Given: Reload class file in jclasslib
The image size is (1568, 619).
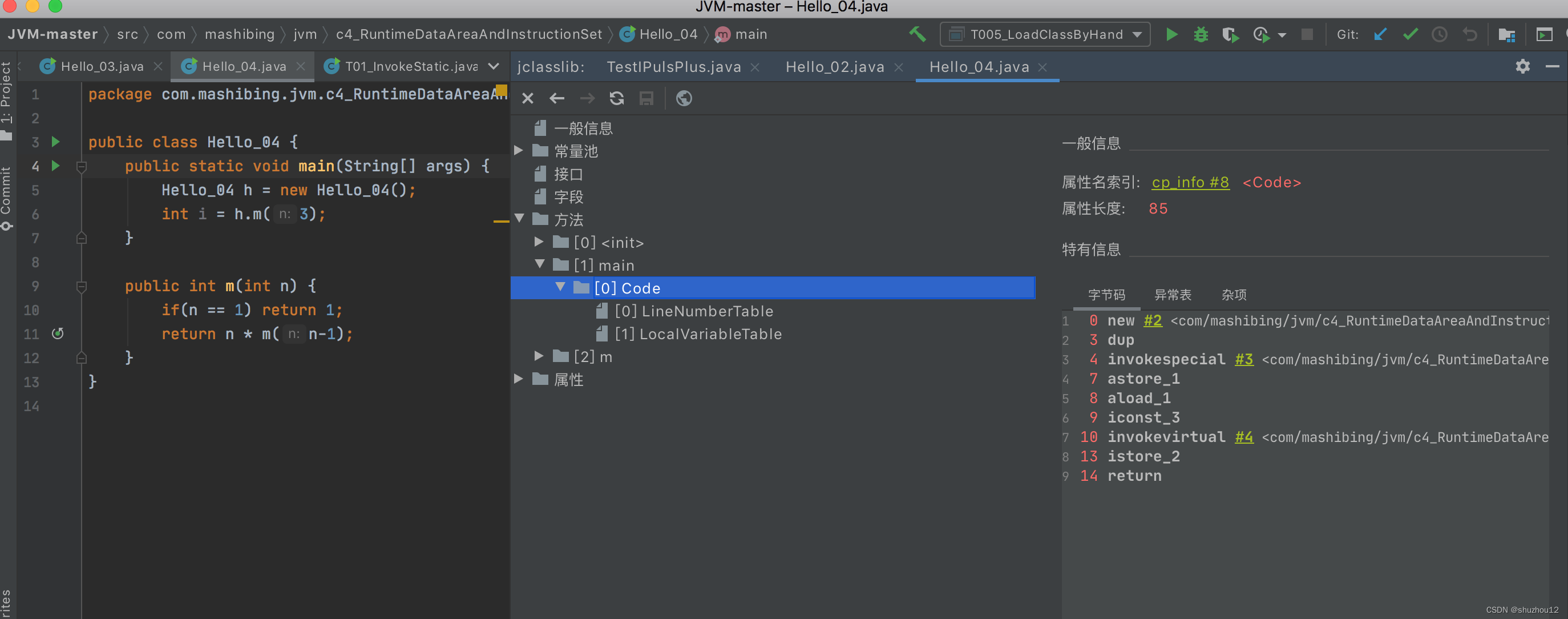Looking at the screenshot, I should tap(617, 98).
